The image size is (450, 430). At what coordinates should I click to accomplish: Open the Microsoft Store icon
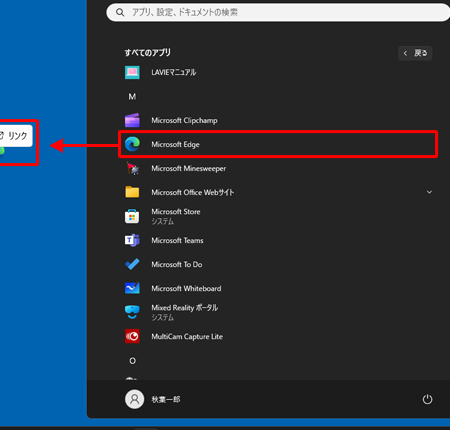132,216
